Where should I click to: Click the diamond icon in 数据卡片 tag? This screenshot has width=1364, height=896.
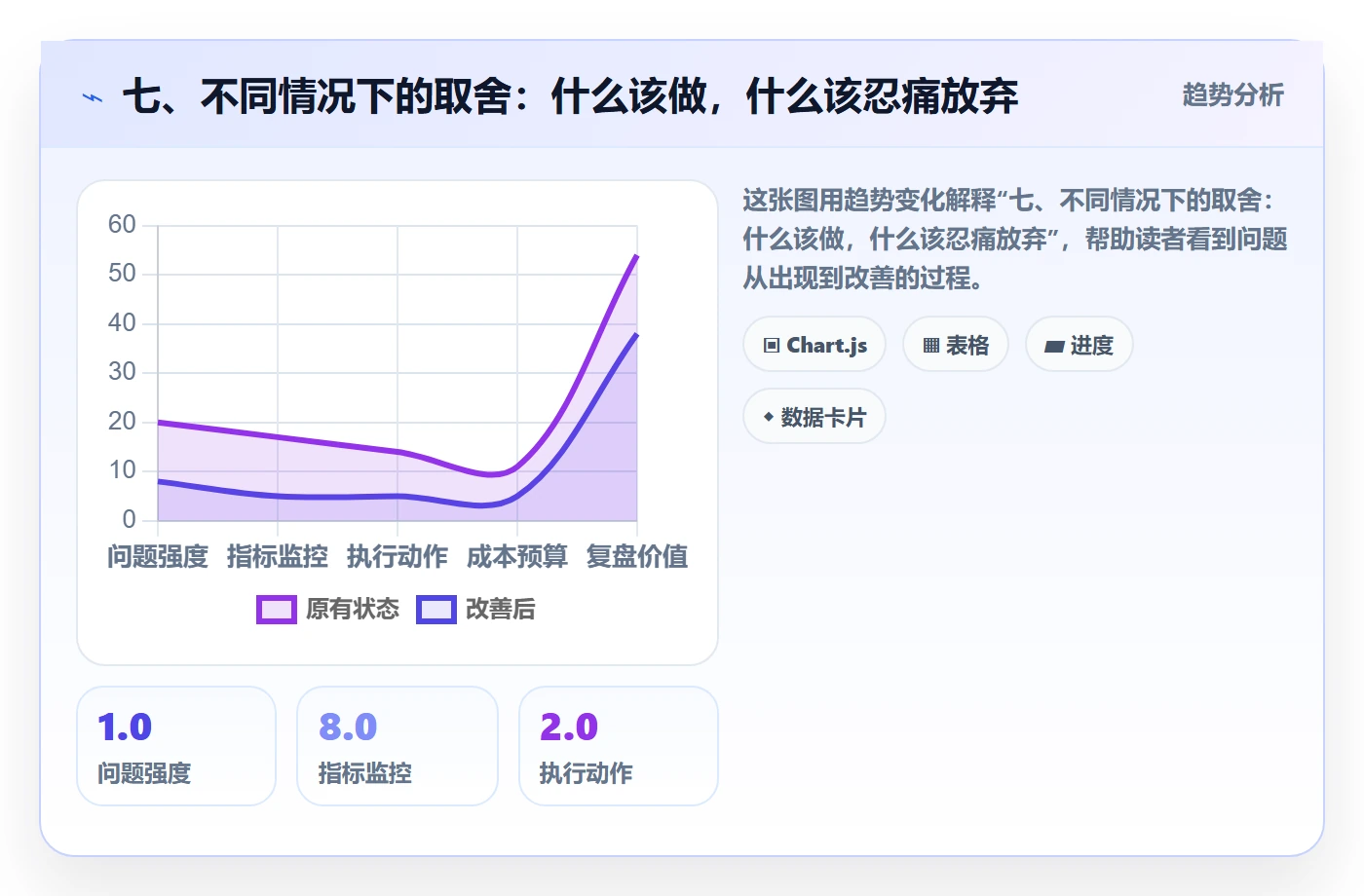click(x=769, y=417)
